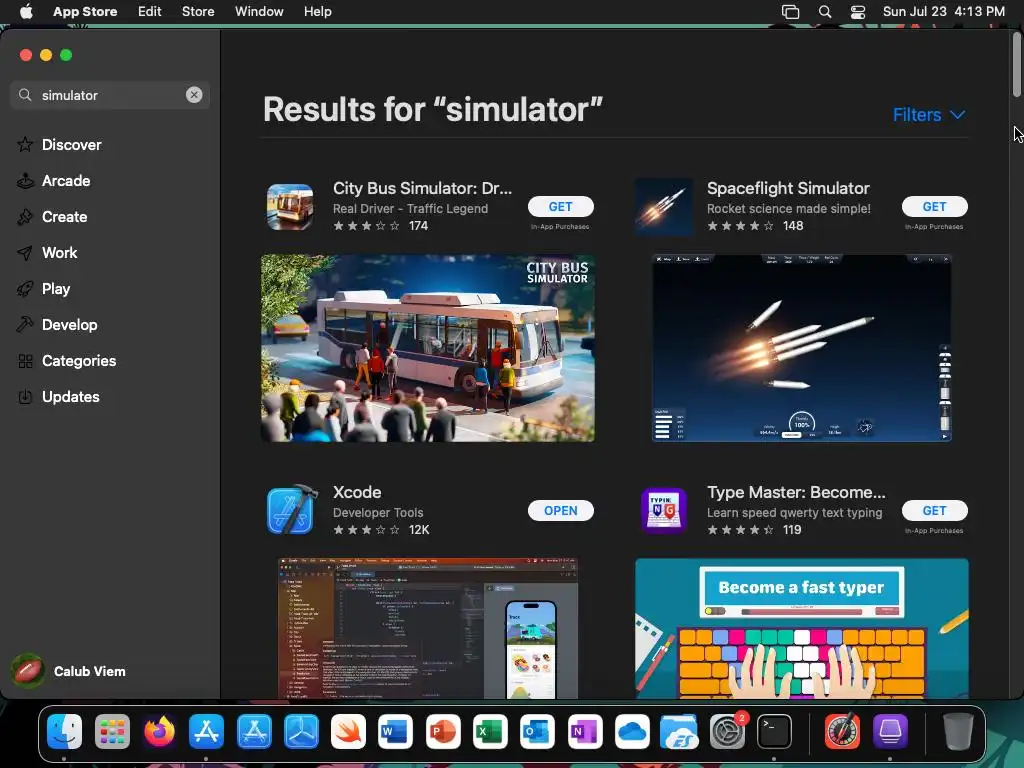Click the Spaceflight Simulator title
Screen dimensions: 1024x768
[788, 188]
